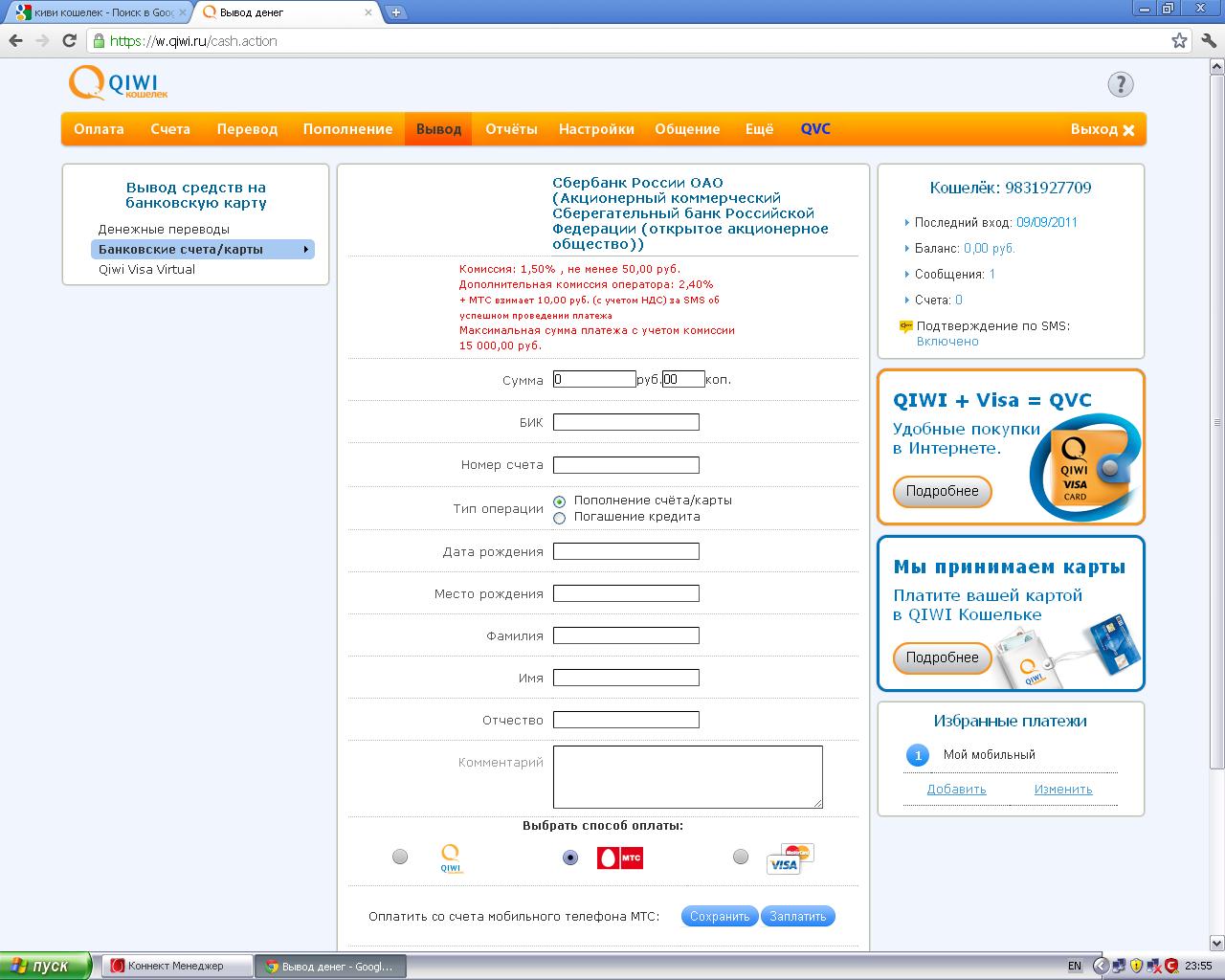Screen dimensions: 1225x980
Task: Expand hidden tray icons arrow
Action: pyautogui.click(x=1101, y=966)
